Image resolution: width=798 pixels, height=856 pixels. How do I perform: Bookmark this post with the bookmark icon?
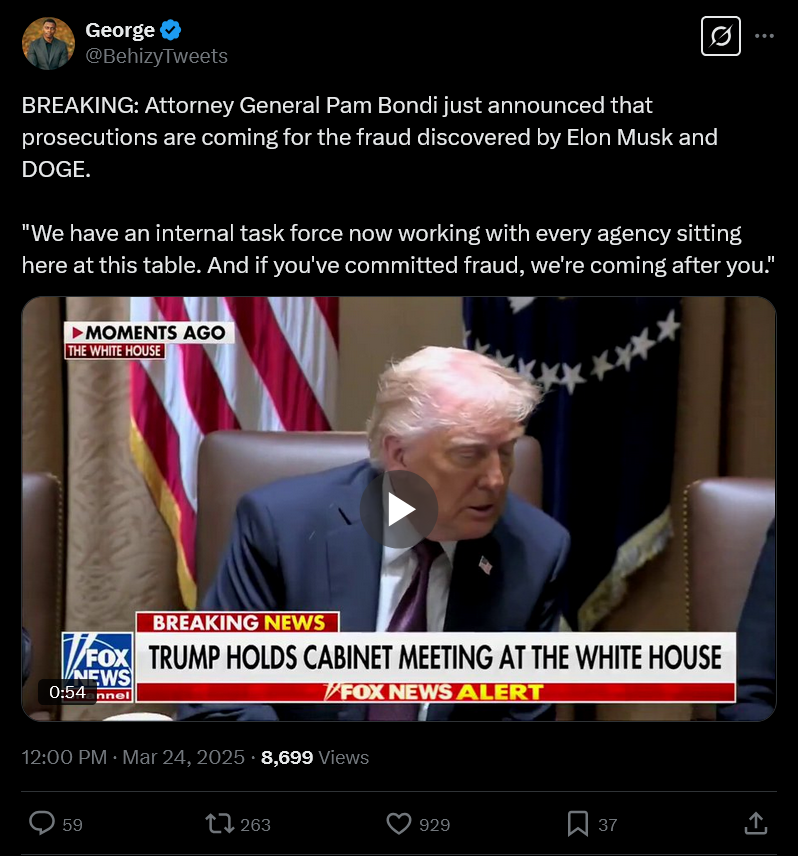tap(577, 823)
